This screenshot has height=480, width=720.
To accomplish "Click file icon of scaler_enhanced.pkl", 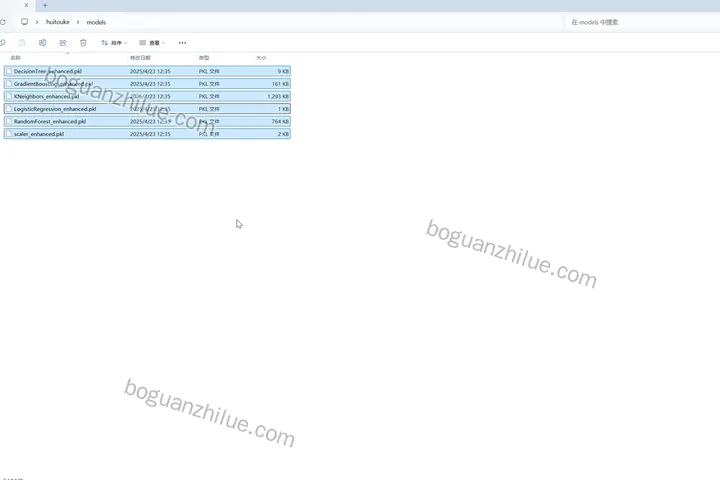I will pos(9,134).
